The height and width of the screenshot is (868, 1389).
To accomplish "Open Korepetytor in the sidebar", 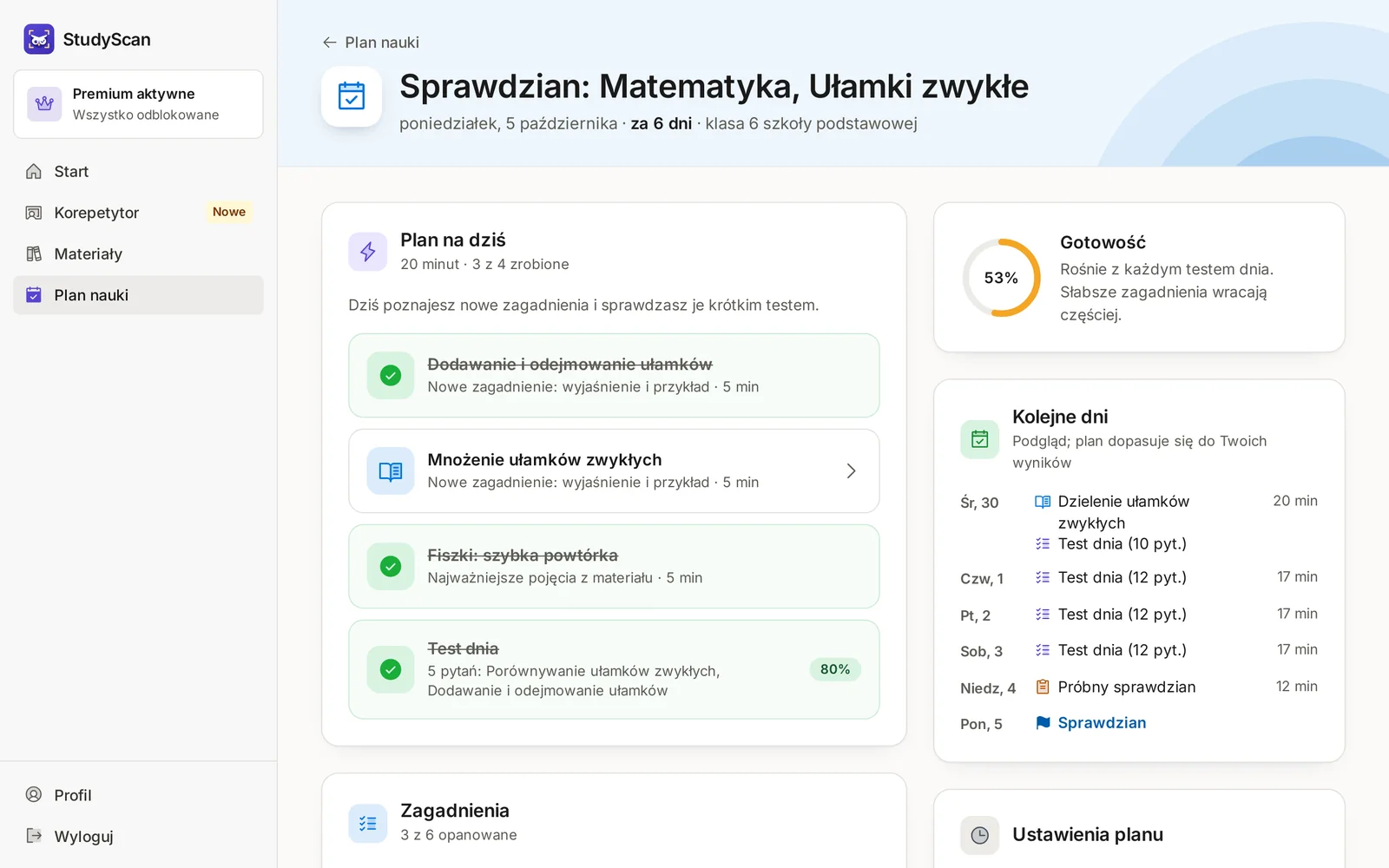I will click(x=138, y=213).
